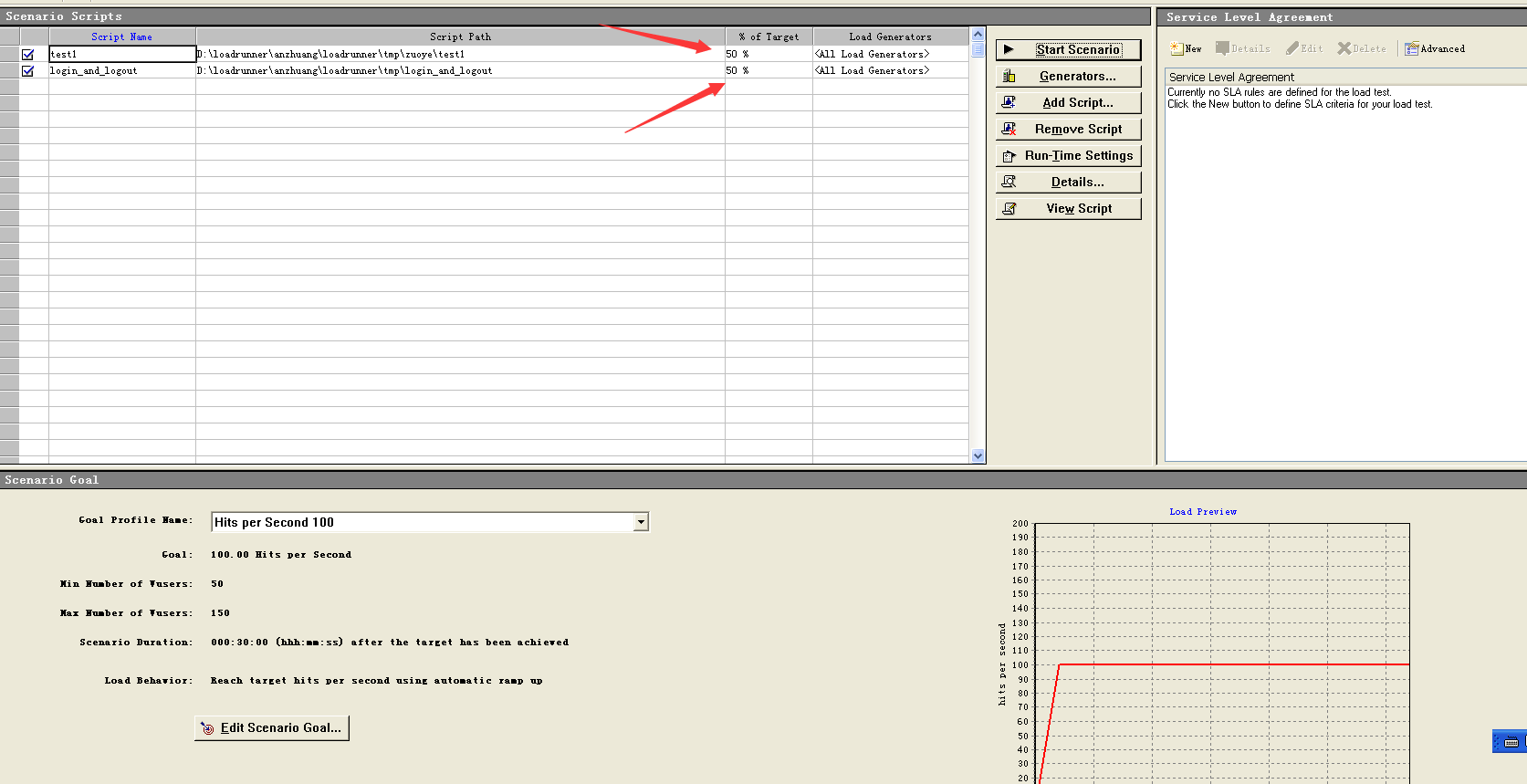Click the SLA Edit pencil icon
This screenshot has height=784, width=1527.
1292,48
